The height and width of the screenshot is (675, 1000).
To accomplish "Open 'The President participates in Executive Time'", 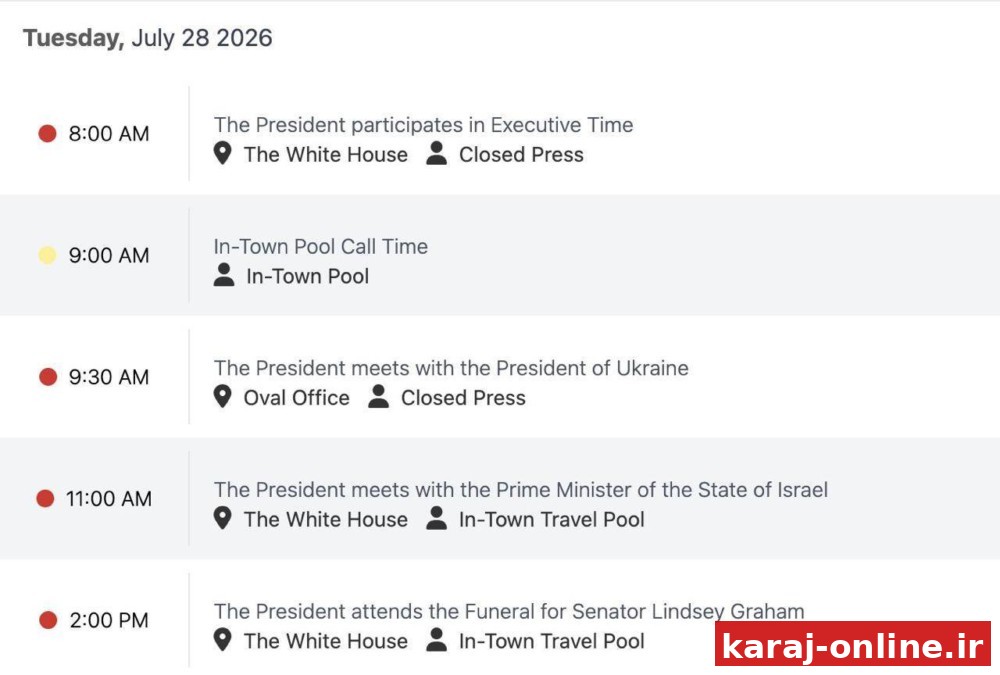I will (x=423, y=125).
